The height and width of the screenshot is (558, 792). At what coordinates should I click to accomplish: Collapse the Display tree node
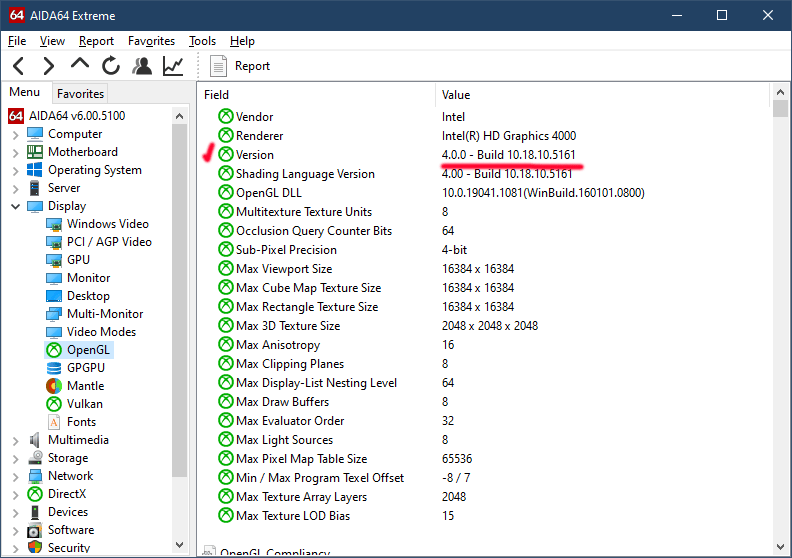(16, 206)
